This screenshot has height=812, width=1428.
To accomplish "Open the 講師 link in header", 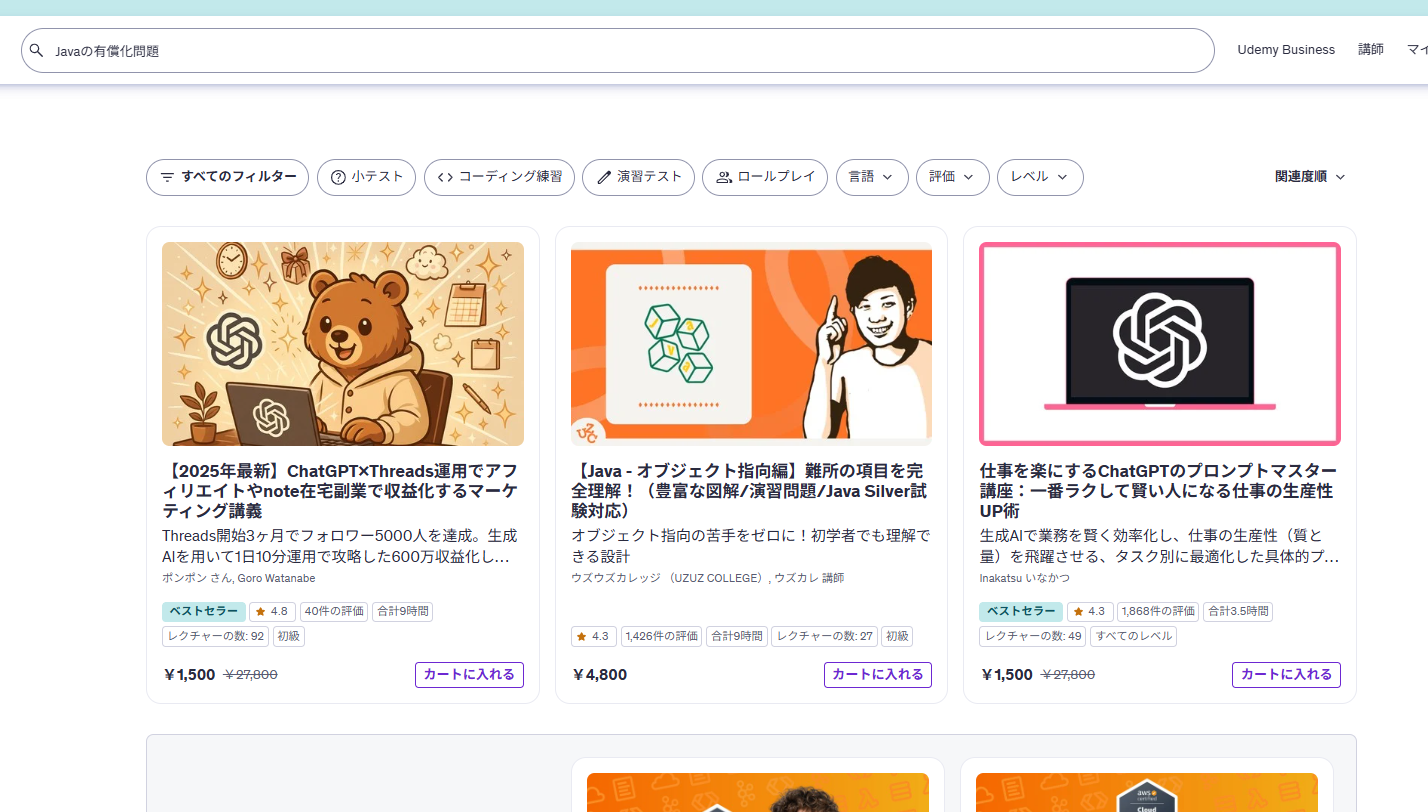I will (1371, 50).
